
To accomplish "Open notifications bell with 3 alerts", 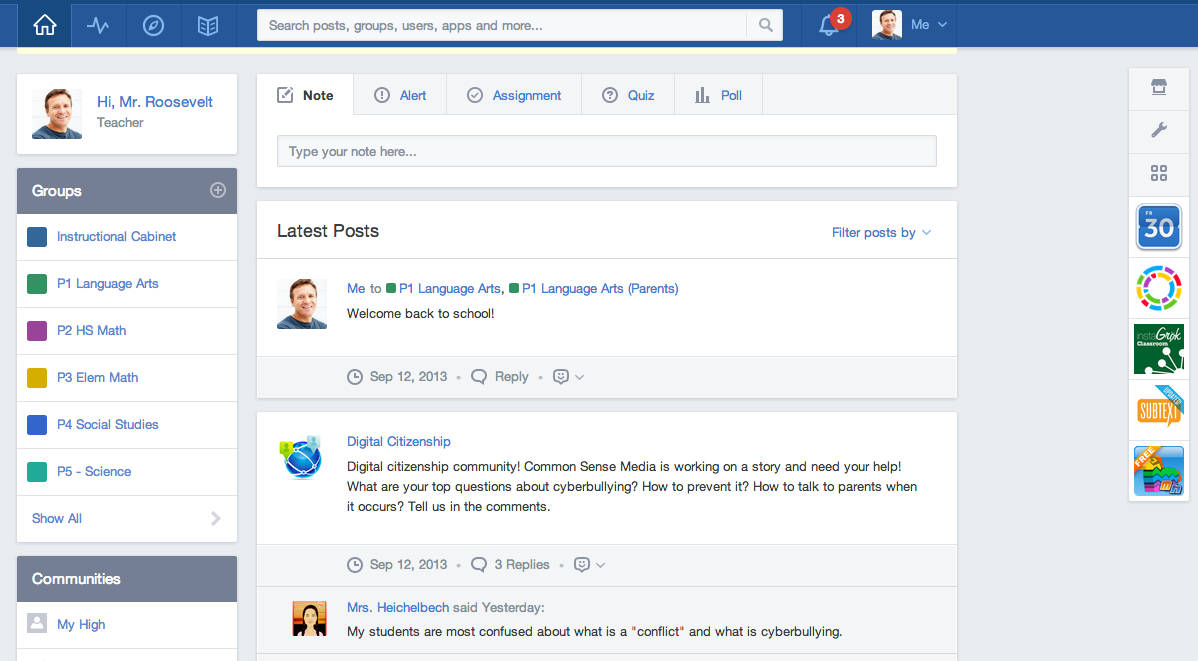I will [x=829, y=25].
